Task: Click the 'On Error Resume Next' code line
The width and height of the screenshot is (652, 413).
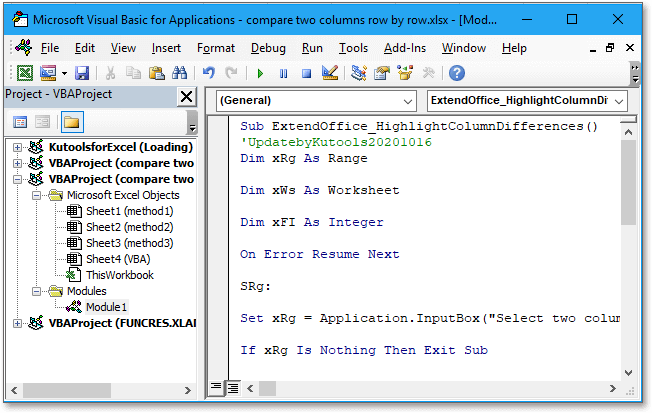Action: [319, 254]
